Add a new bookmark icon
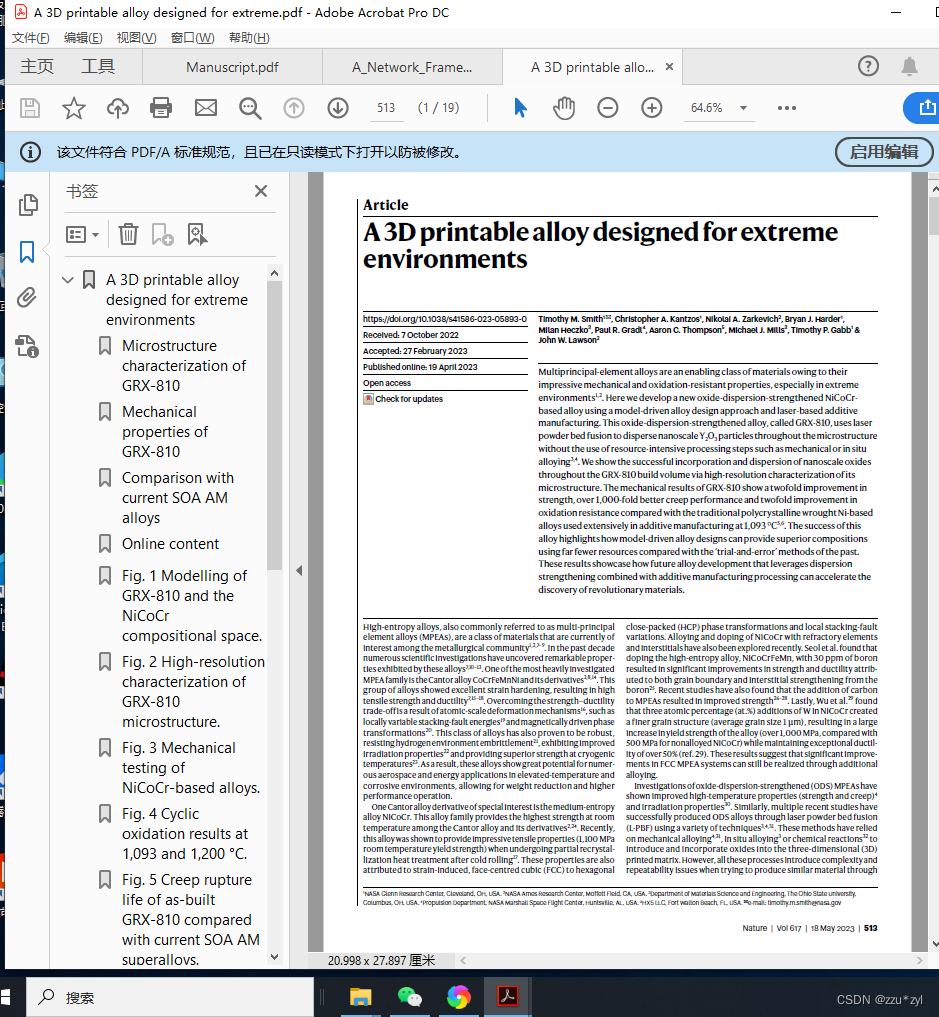This screenshot has height=1017, width=939. [162, 234]
